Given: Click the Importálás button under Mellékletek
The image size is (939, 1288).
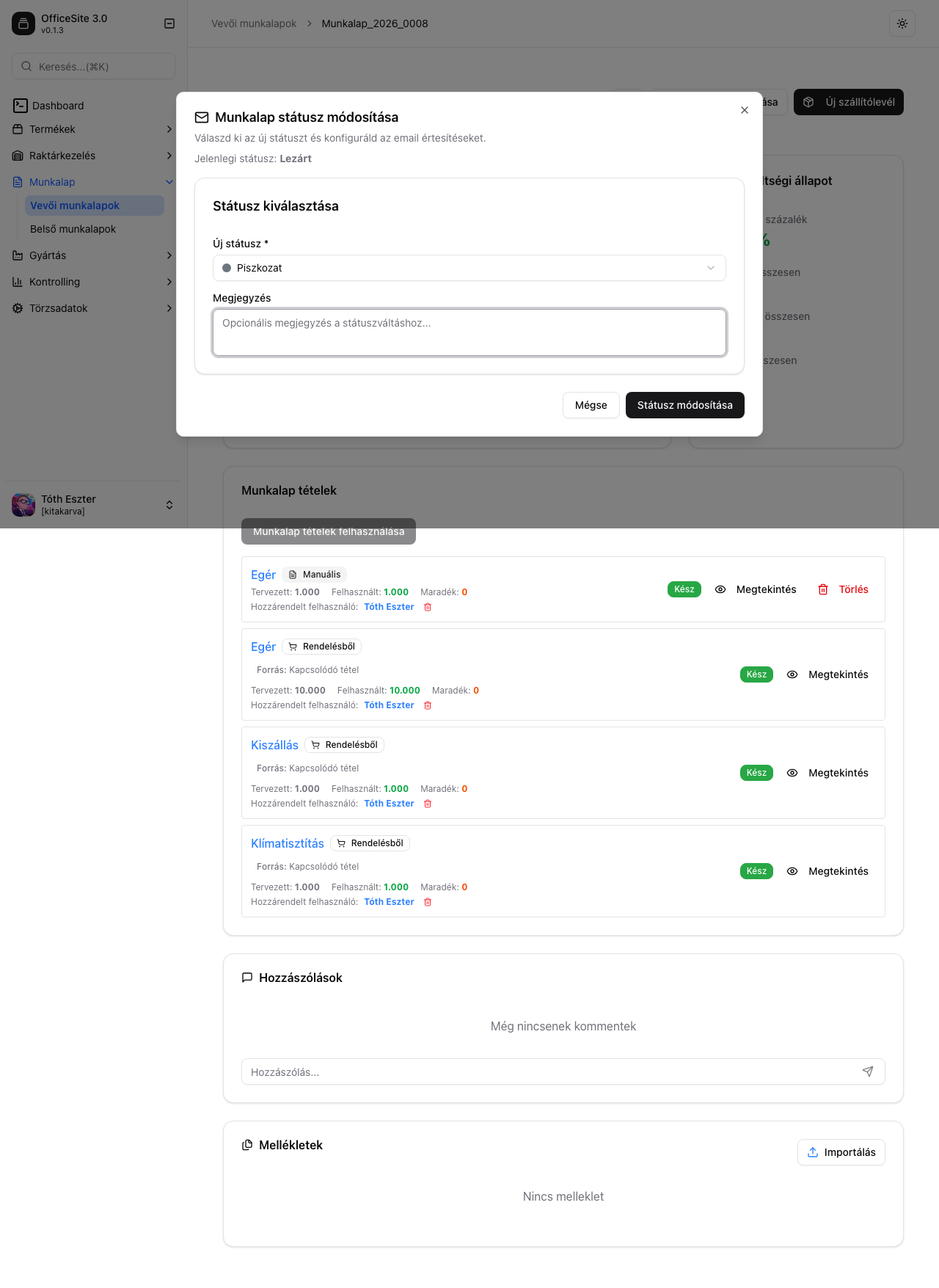Looking at the screenshot, I should (841, 1152).
